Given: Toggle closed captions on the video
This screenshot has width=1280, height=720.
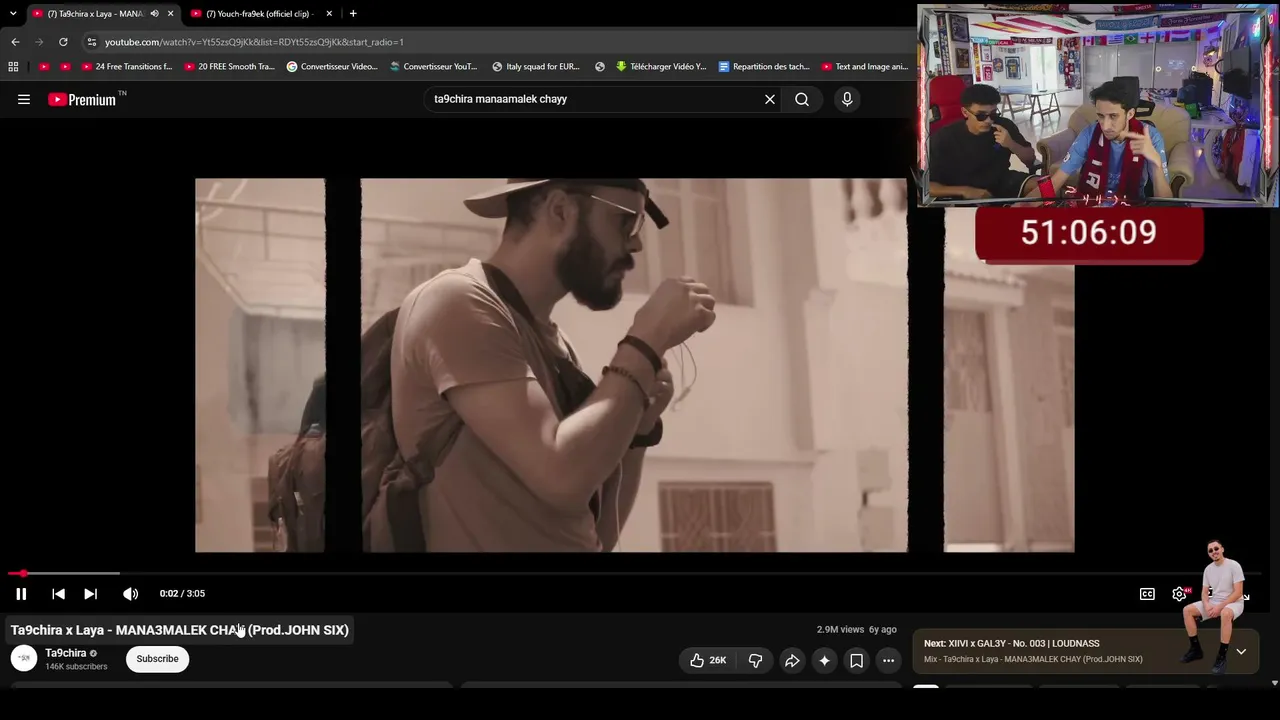Looking at the screenshot, I should coord(1147,594).
